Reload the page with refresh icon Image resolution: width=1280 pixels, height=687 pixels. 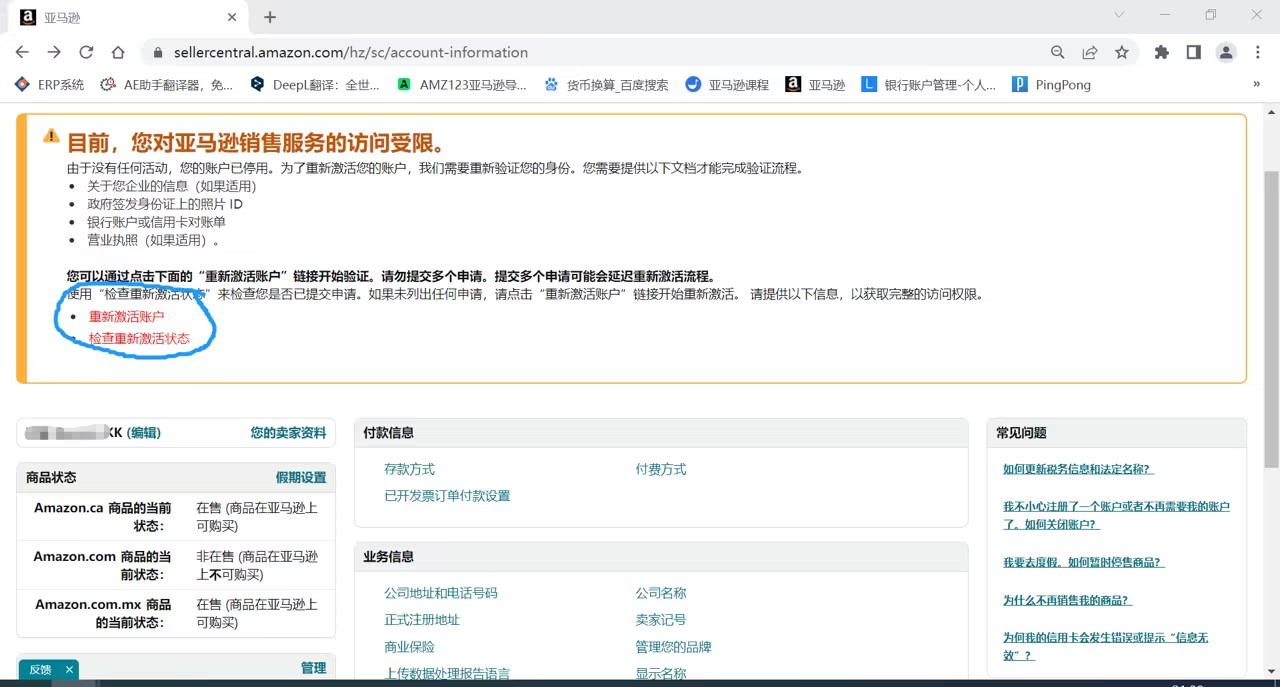[86, 52]
